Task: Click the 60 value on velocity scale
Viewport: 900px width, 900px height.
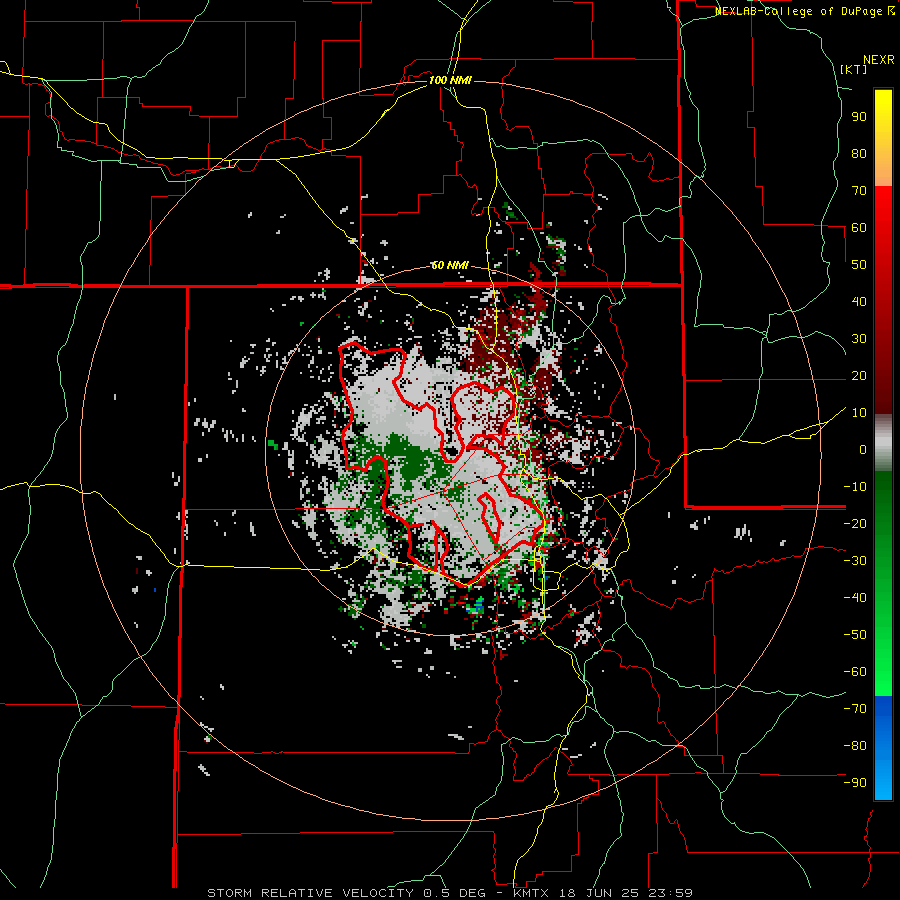Action: [x=859, y=227]
